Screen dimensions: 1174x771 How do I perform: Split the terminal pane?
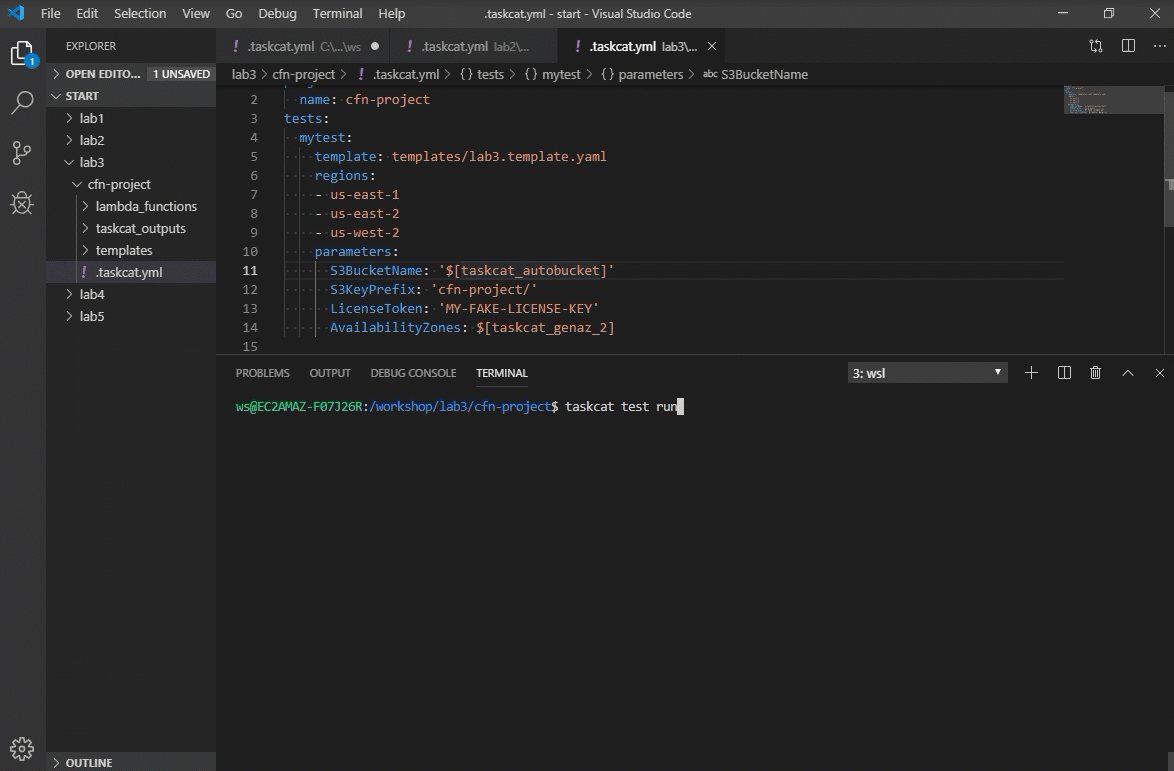pos(1064,373)
